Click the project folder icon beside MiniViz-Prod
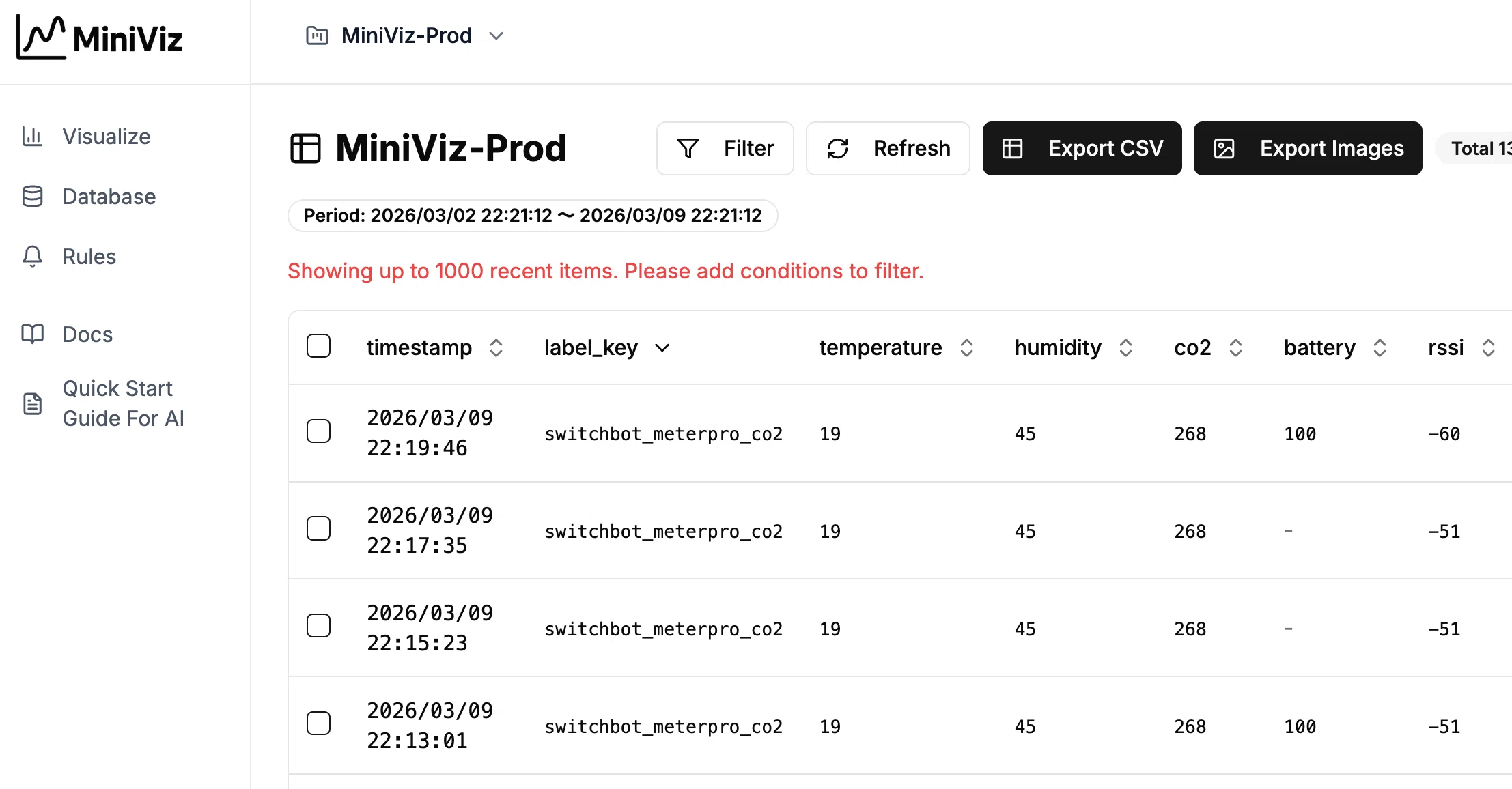 coord(317,35)
